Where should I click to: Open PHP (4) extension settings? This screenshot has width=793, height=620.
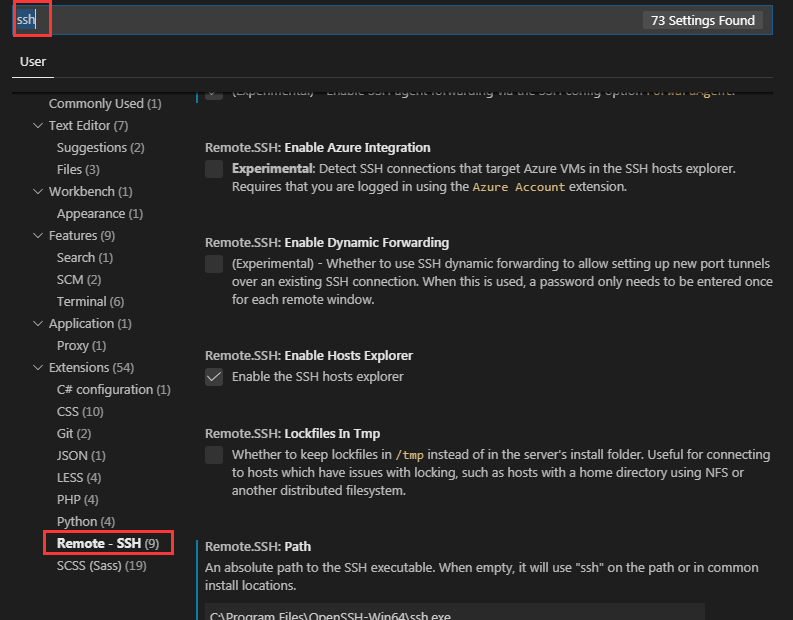pos(78,500)
